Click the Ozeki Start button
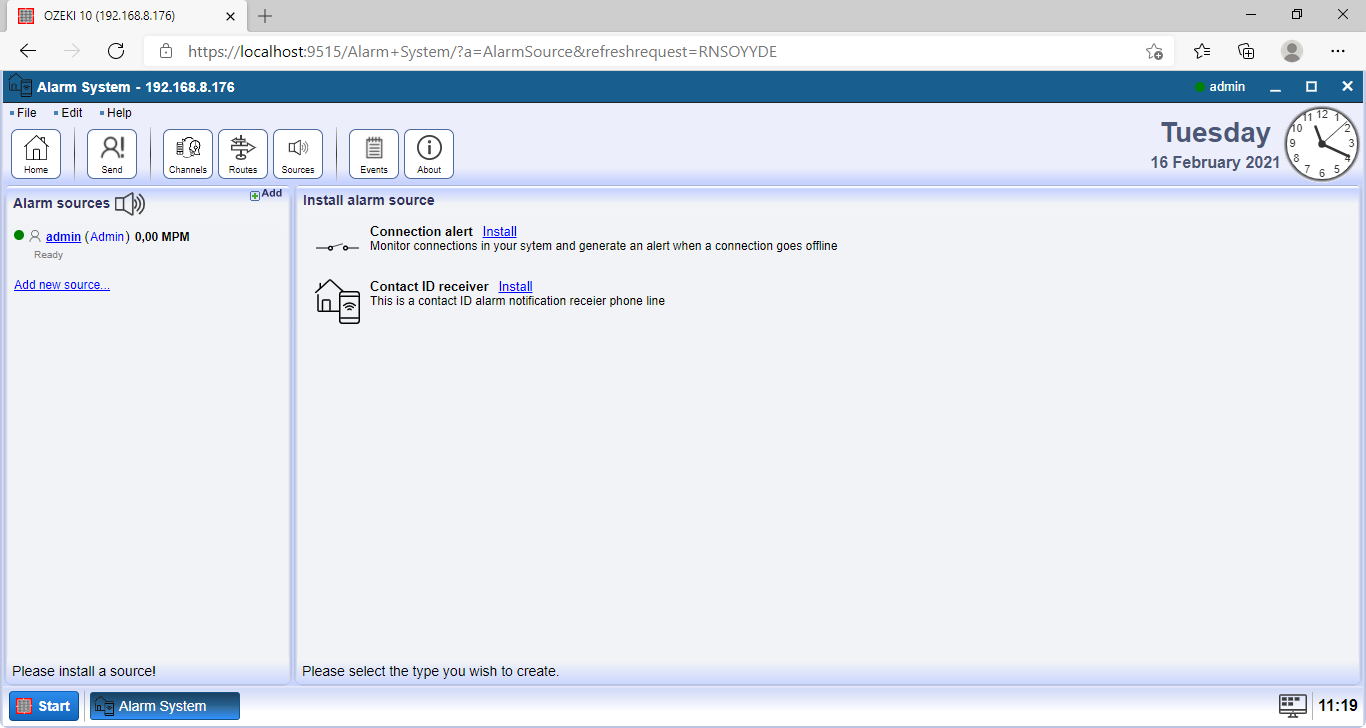Screen dimensions: 1366x728 coord(44,706)
